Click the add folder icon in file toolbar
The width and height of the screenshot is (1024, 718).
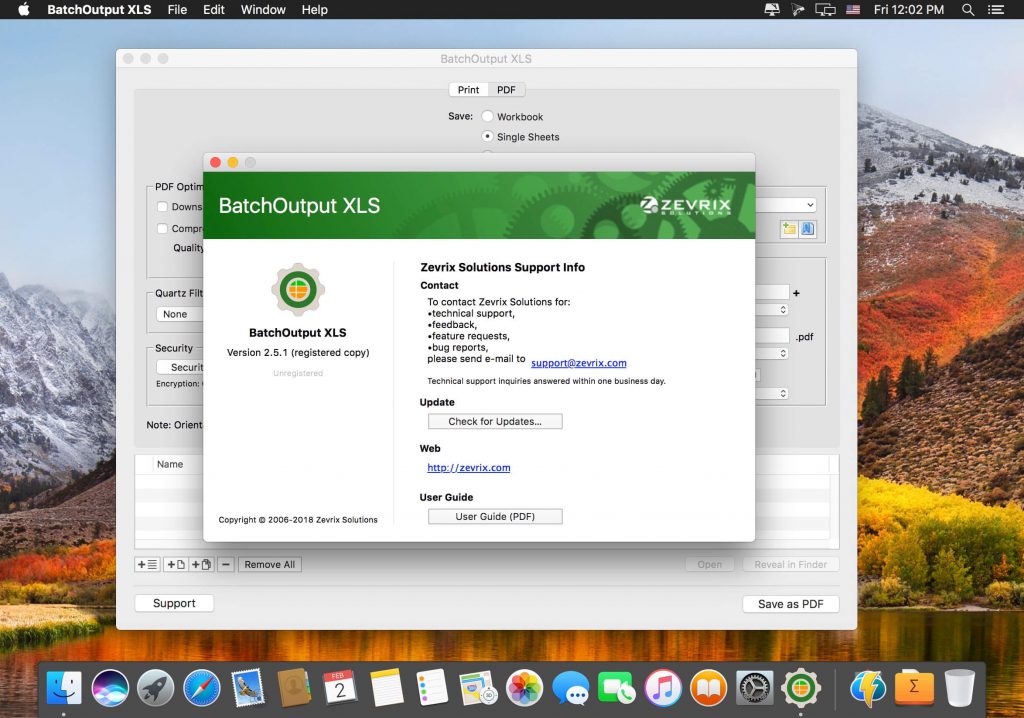click(201, 564)
